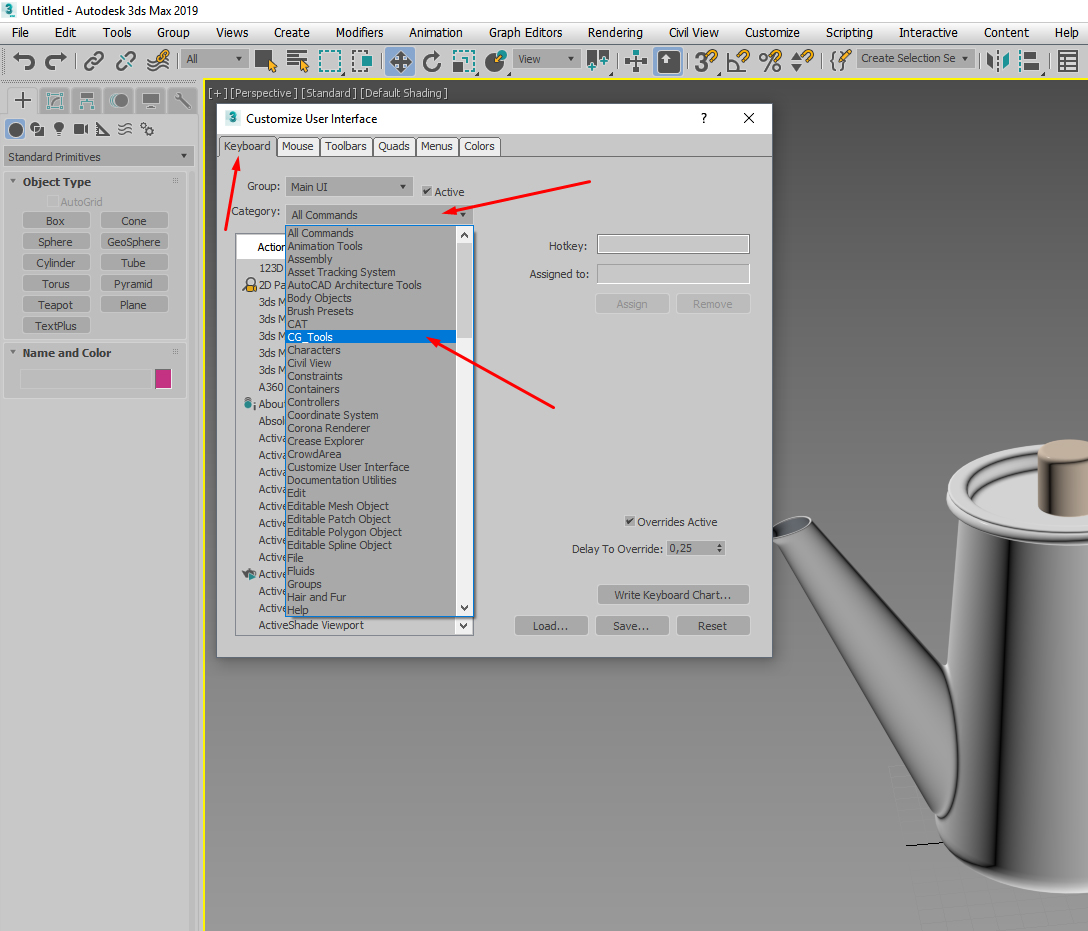The width and height of the screenshot is (1088, 931).
Task: Click the Mirror tool icon
Action: (998, 61)
